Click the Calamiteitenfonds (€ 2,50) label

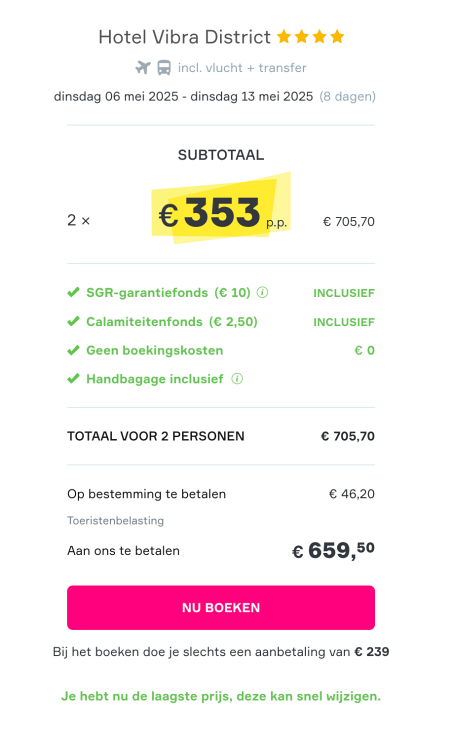(x=172, y=322)
